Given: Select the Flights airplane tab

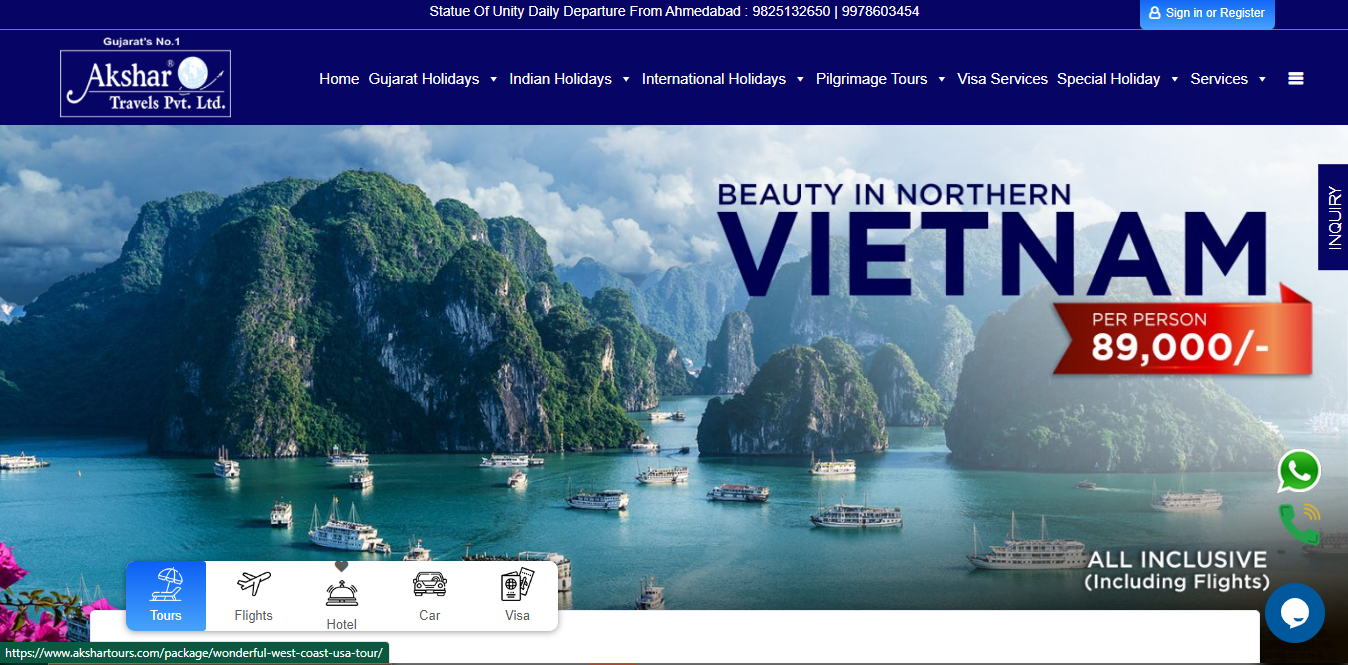Looking at the screenshot, I should coord(253,596).
